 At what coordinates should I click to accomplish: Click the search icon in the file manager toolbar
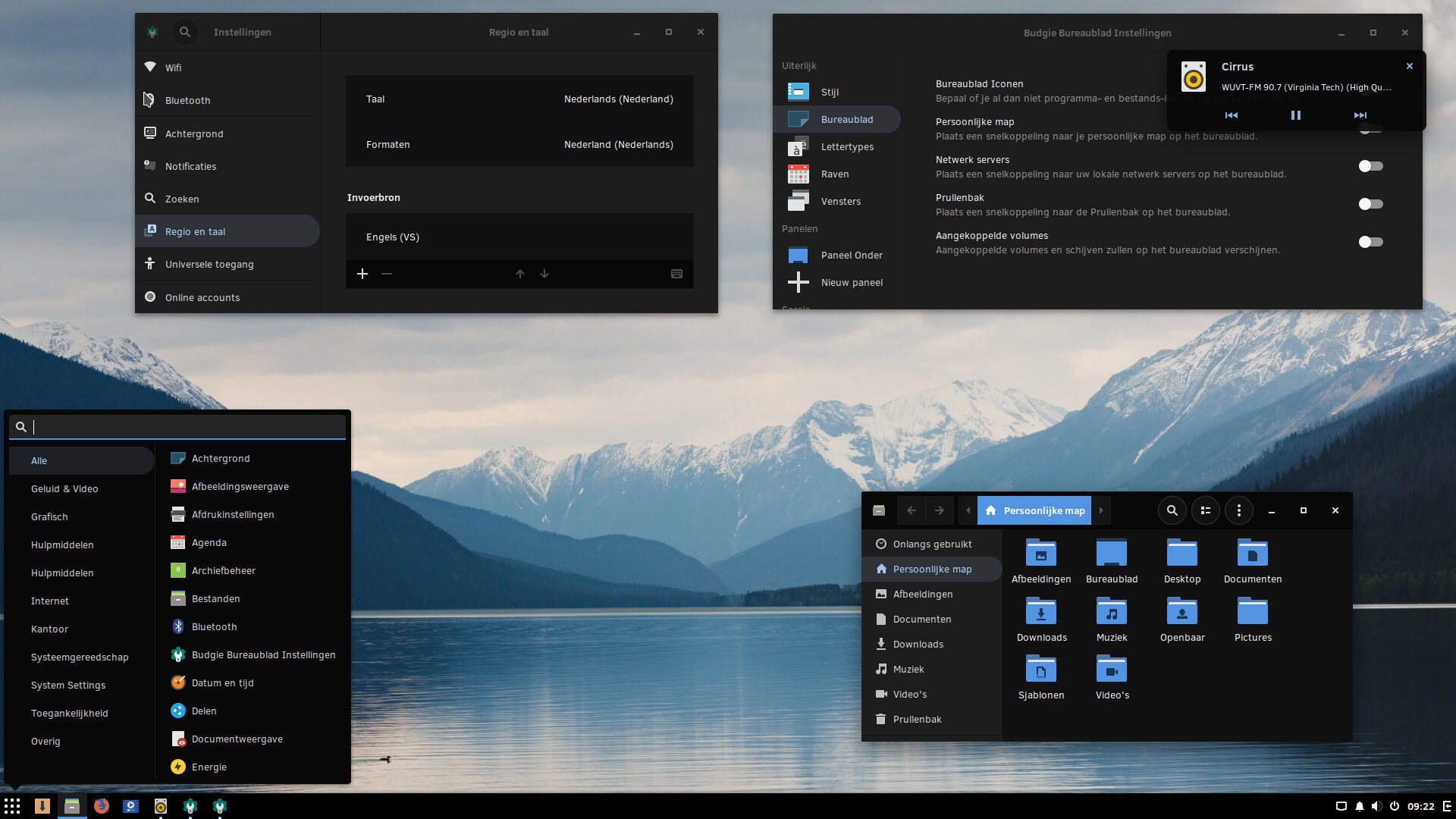point(1172,510)
